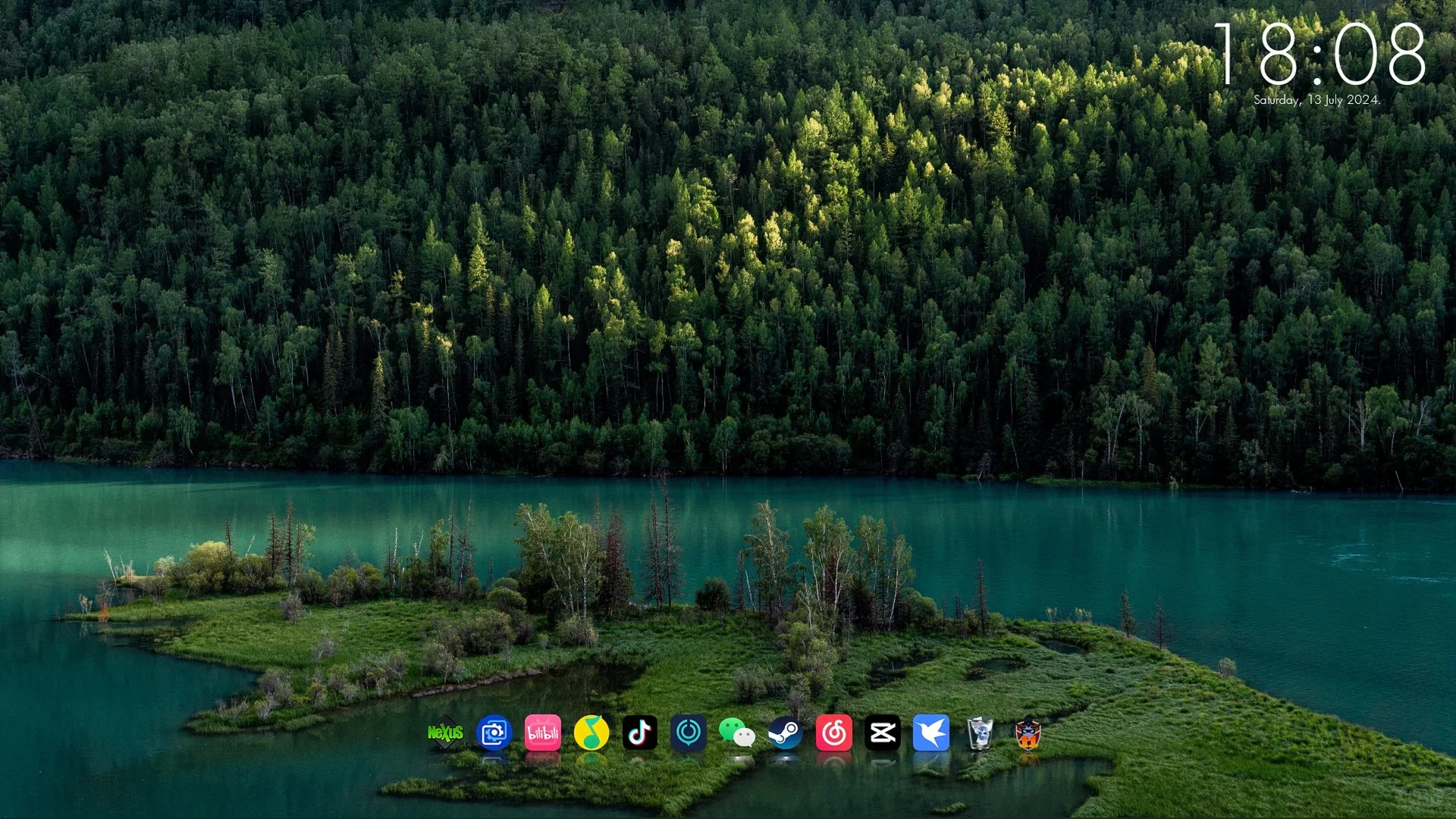Click the 18:08 clock widget
The height and width of the screenshot is (819, 1456).
click(1319, 53)
